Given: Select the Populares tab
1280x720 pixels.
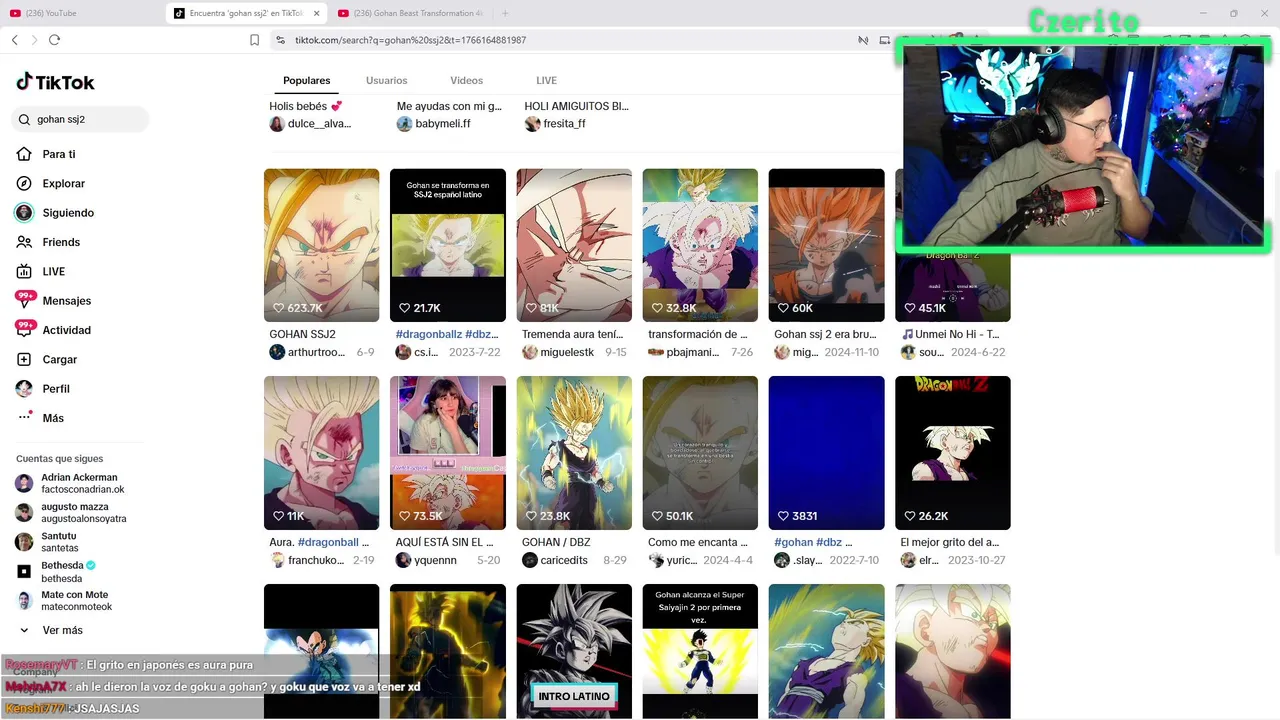Looking at the screenshot, I should tap(306, 80).
